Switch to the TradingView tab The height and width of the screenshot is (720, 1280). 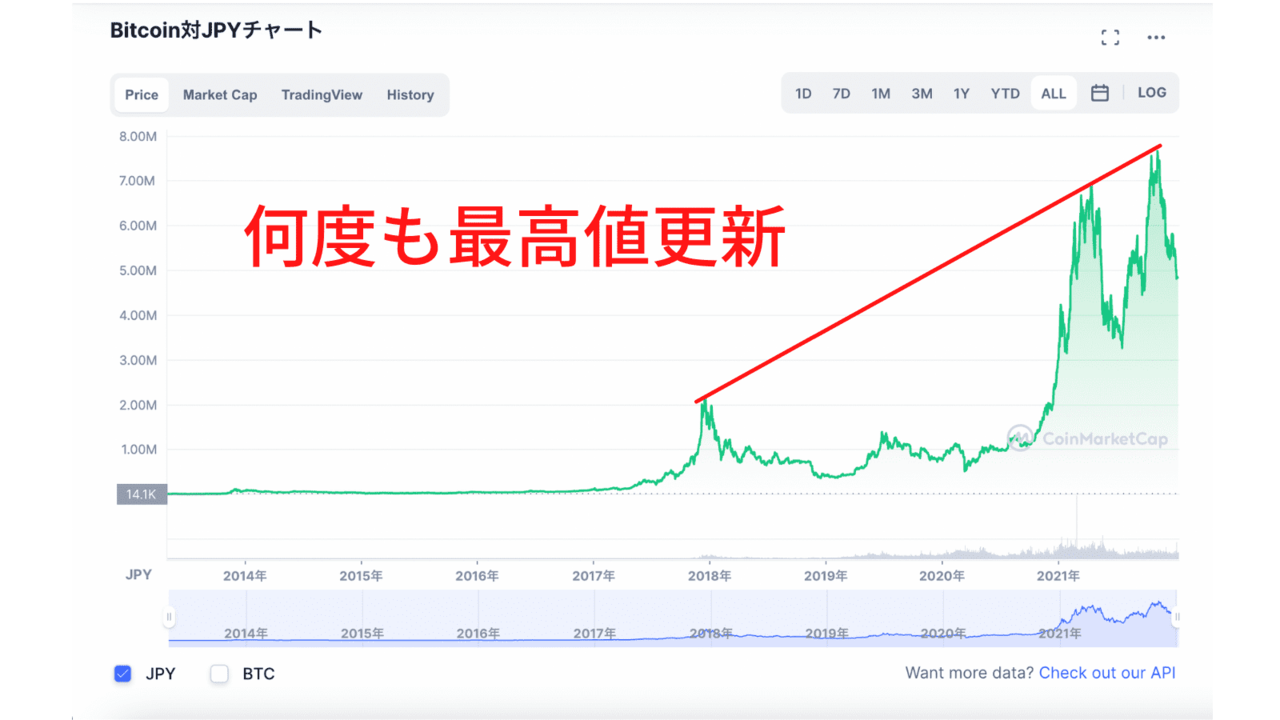(x=322, y=95)
